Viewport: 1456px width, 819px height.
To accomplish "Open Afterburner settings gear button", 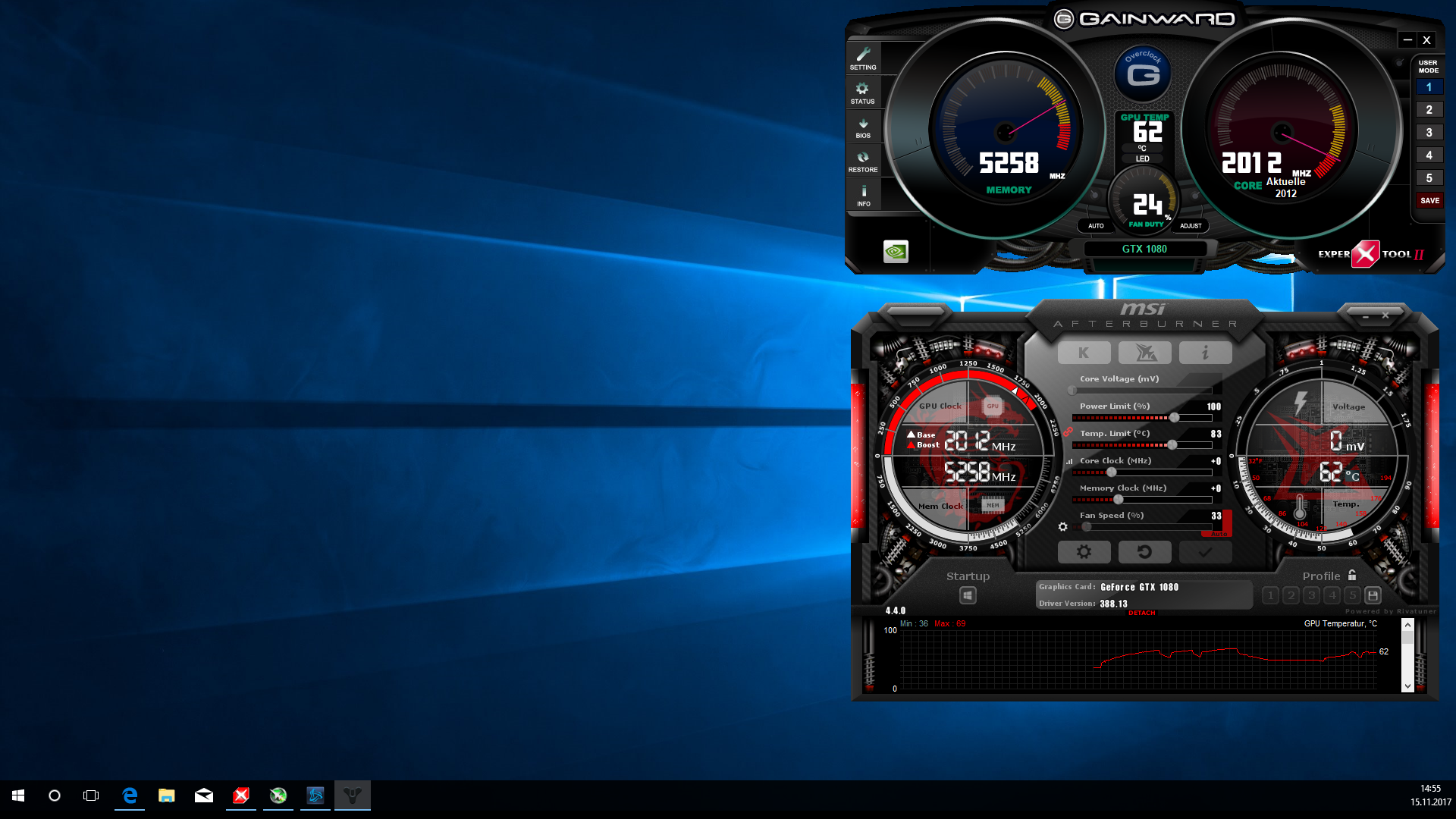I will pos(1084,552).
